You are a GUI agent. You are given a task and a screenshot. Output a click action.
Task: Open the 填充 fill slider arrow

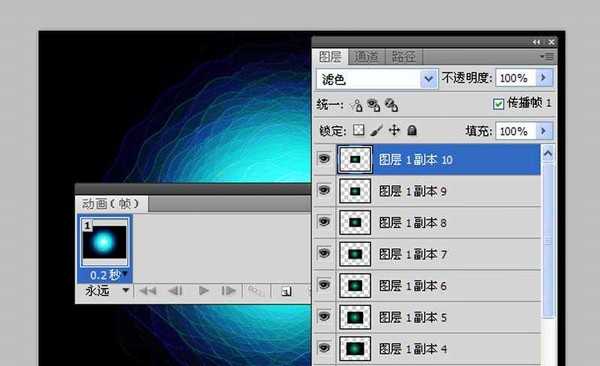point(543,131)
